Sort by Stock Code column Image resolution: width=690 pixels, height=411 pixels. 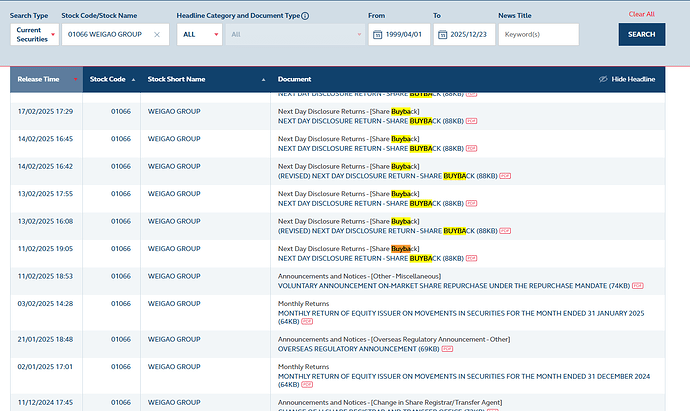[112, 79]
